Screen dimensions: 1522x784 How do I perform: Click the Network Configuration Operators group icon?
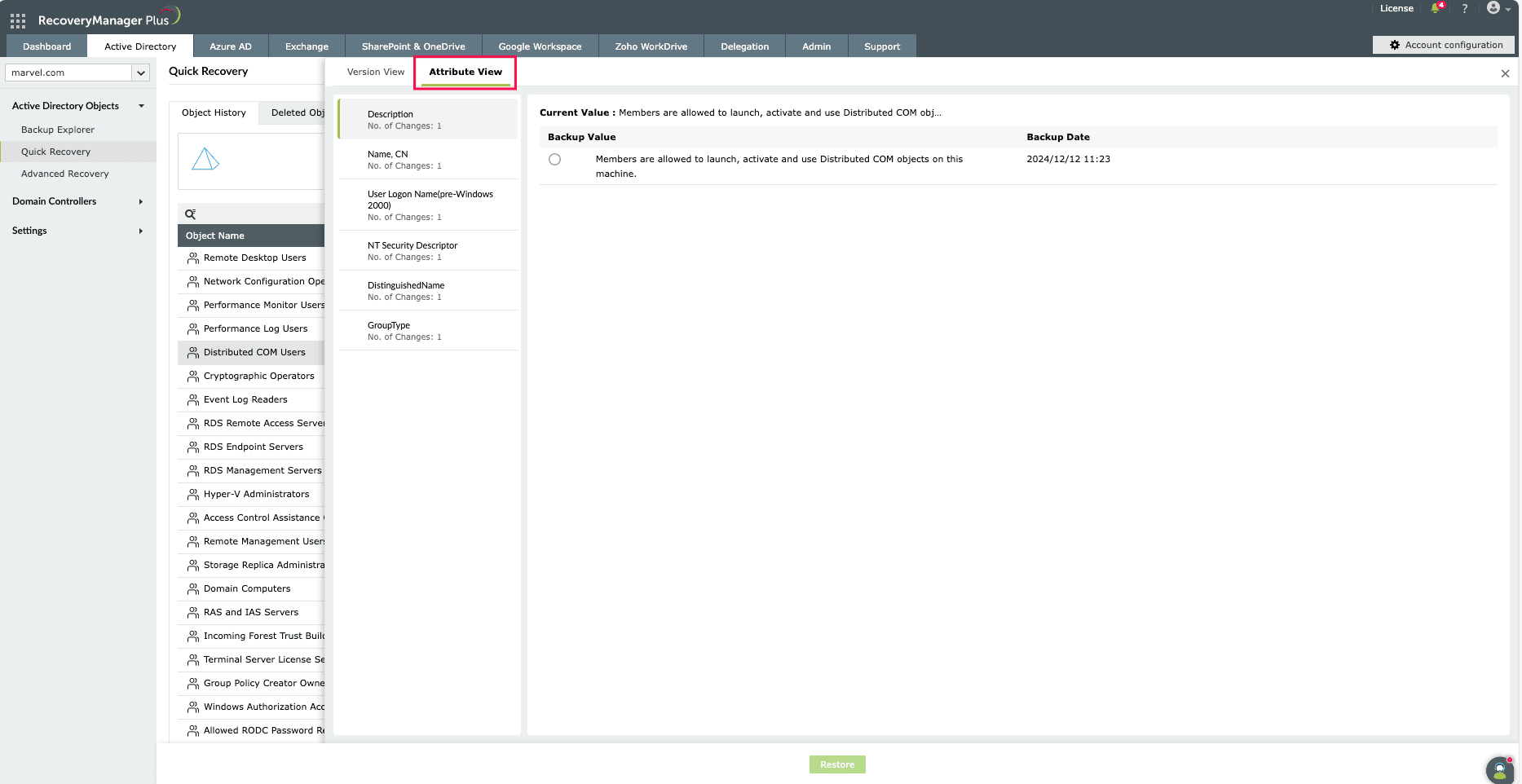(193, 282)
